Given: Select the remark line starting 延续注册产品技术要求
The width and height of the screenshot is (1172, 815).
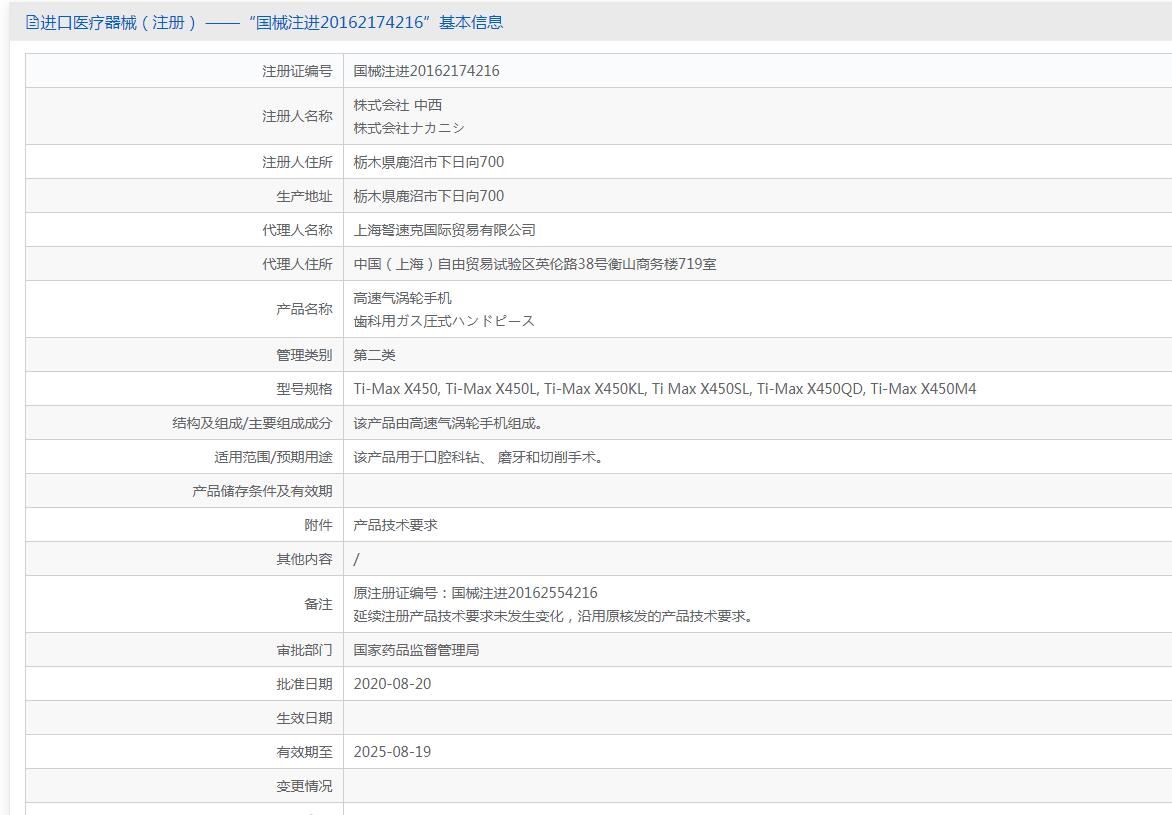Looking at the screenshot, I should click(555, 616).
